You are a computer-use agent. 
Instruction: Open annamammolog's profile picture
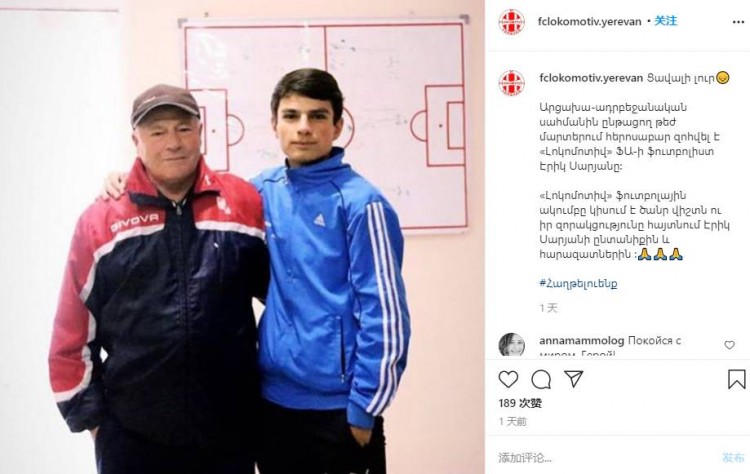512,344
